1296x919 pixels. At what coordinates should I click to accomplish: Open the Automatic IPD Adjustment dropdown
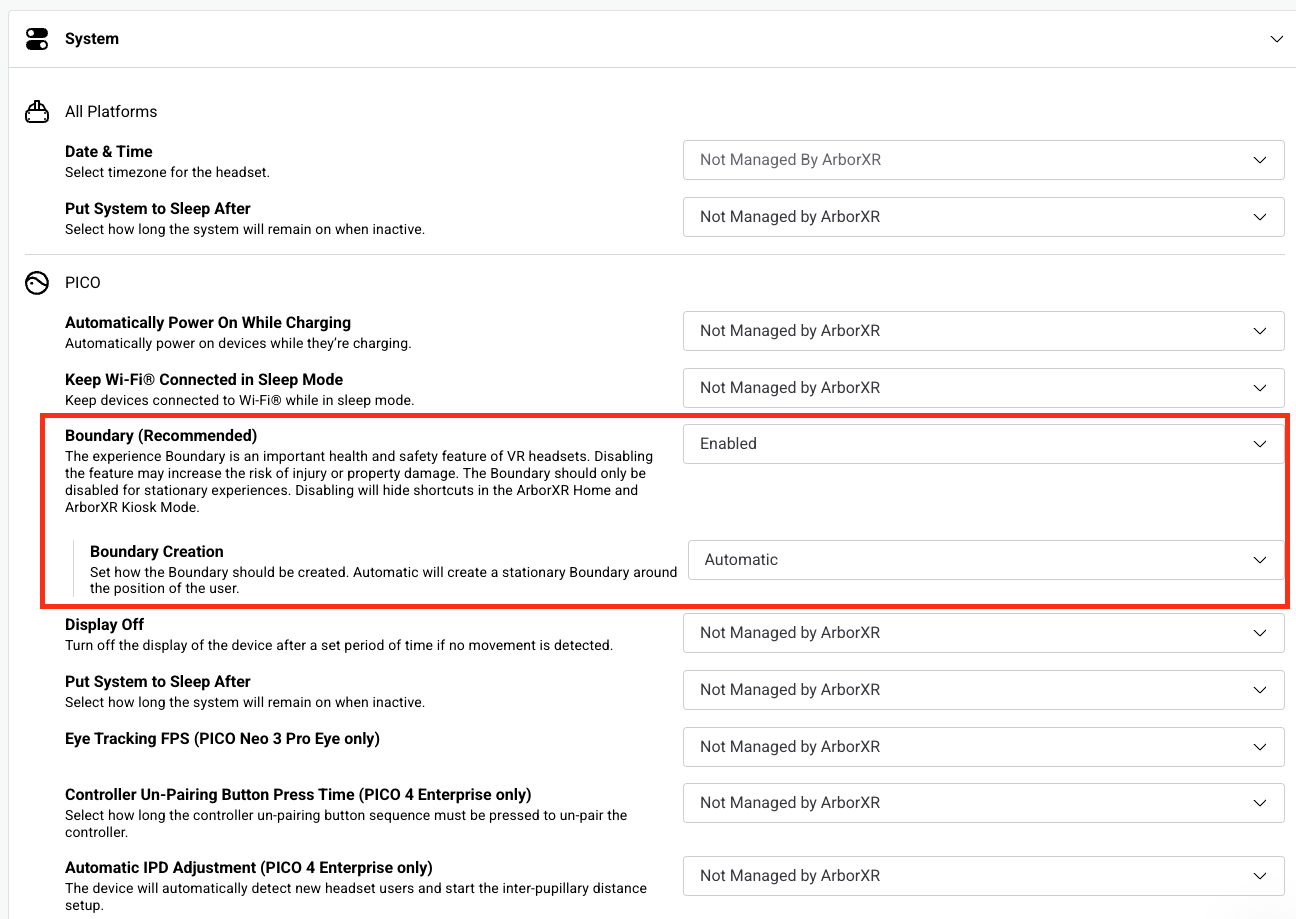coord(984,876)
